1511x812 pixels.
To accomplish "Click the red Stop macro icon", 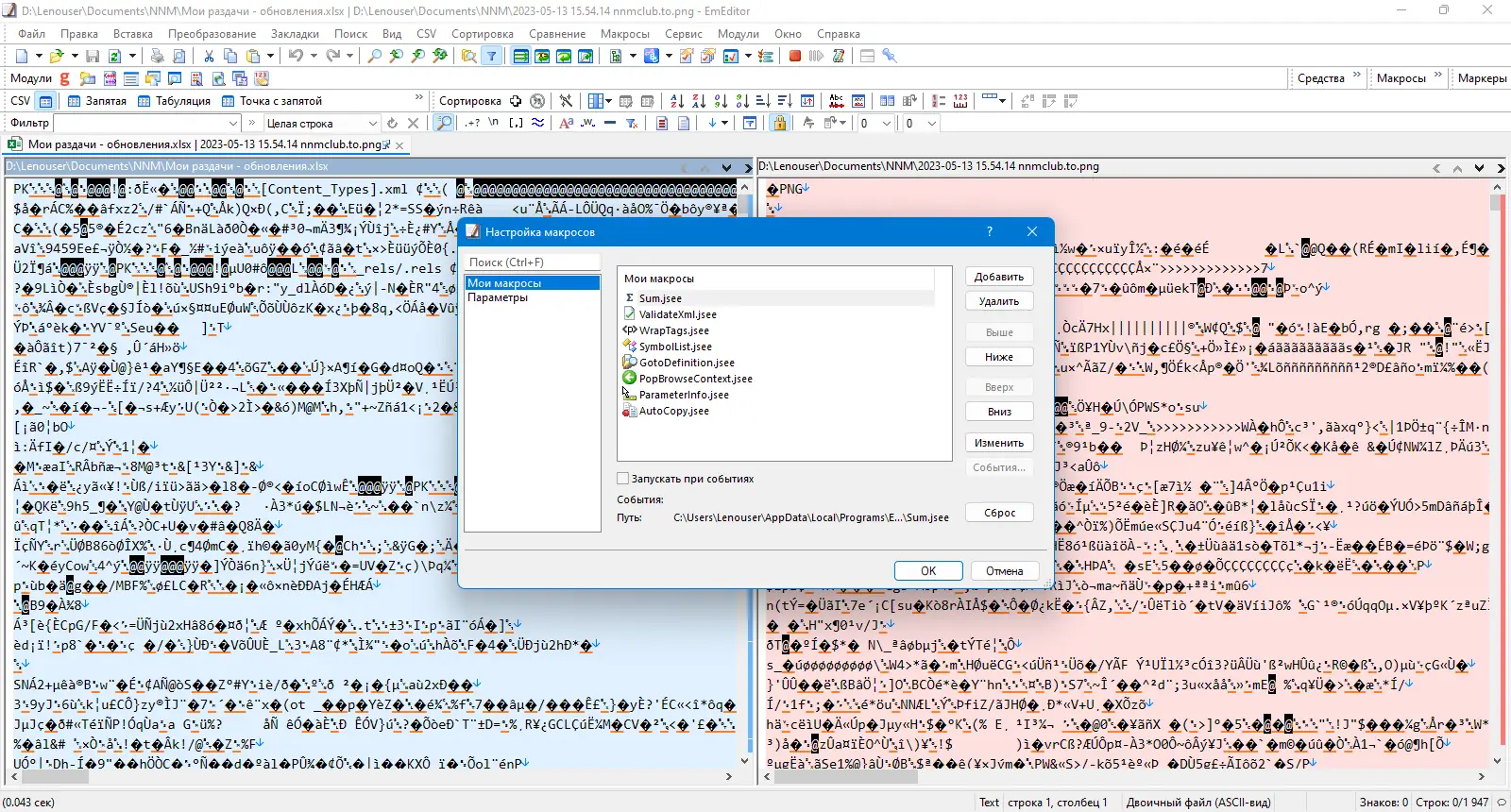I will [795, 57].
